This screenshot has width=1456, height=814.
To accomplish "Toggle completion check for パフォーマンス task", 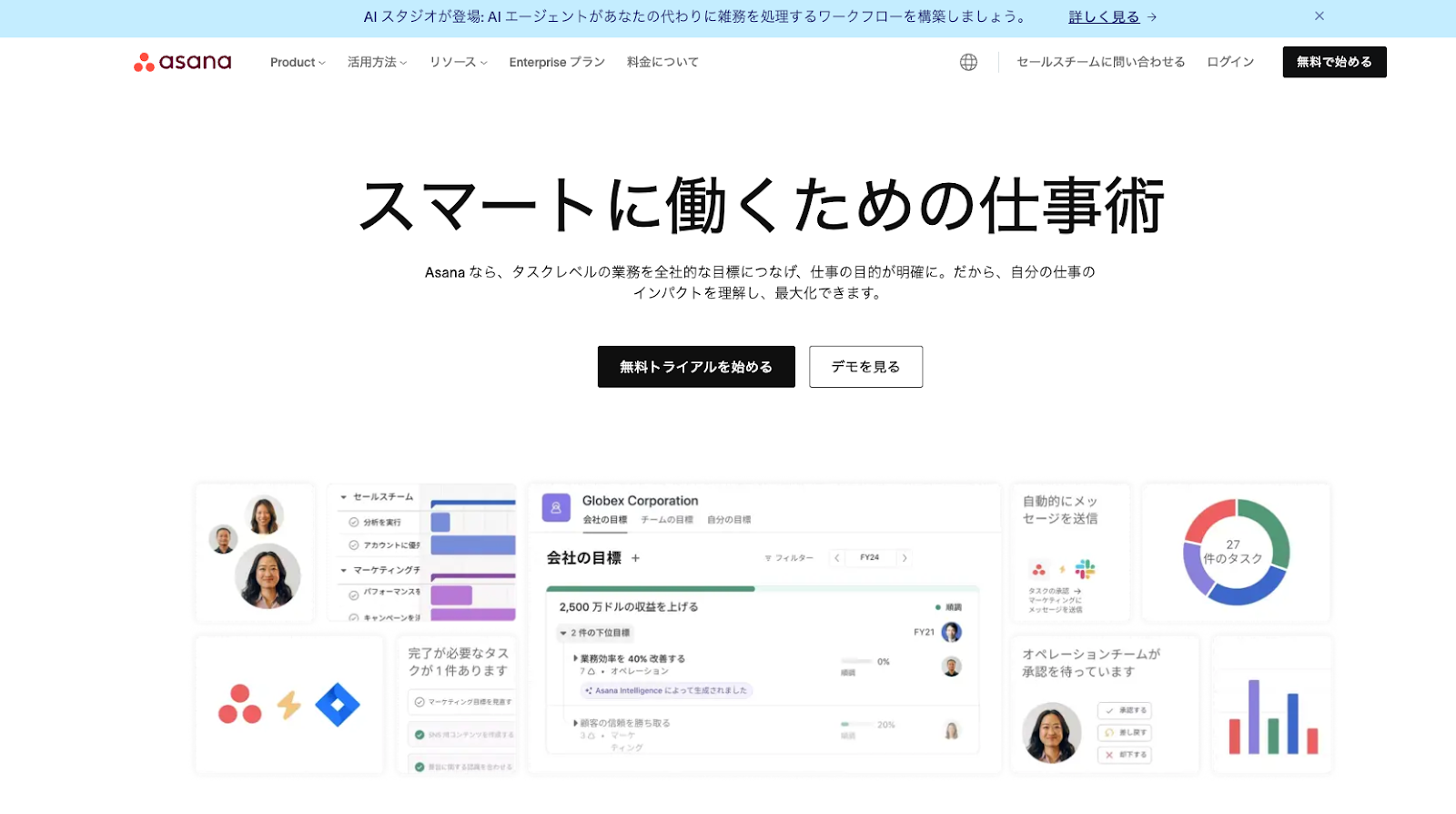I will pyautogui.click(x=354, y=595).
